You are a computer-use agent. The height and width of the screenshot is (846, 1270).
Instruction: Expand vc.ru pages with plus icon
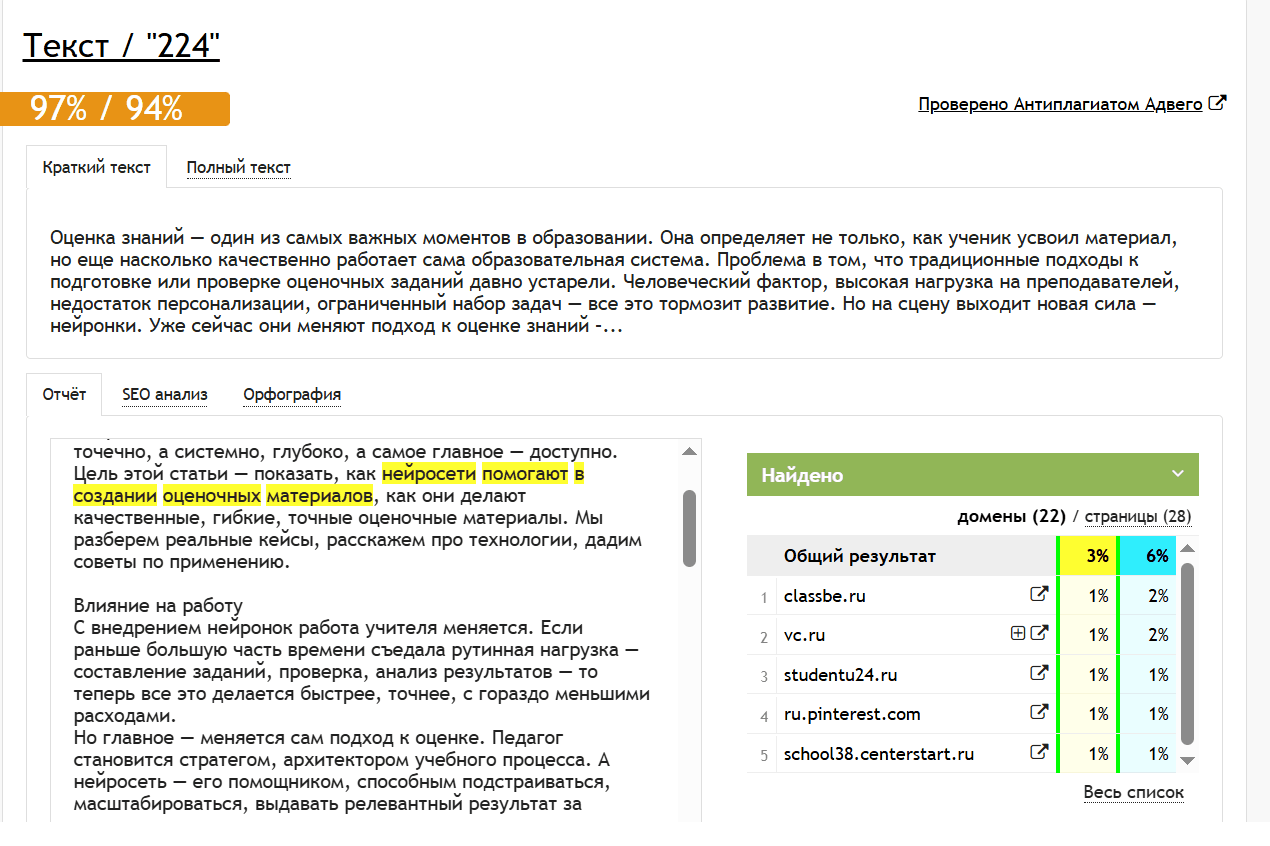[x=1018, y=633]
